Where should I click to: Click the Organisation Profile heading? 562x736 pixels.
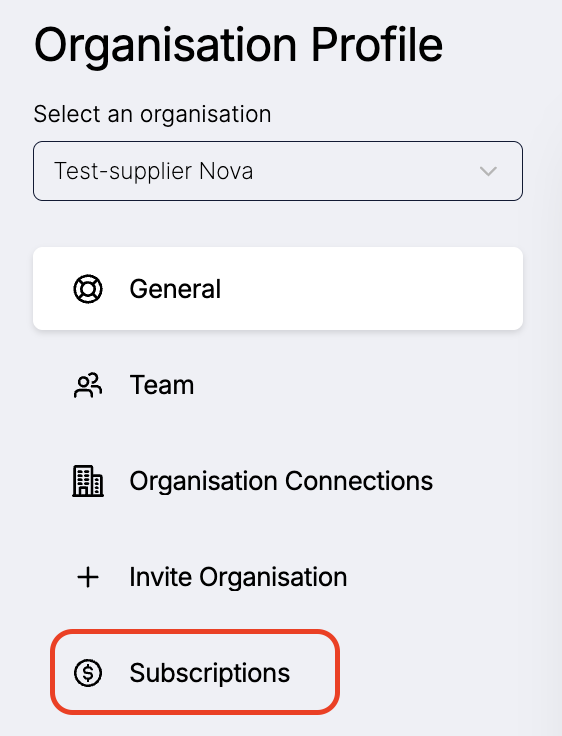click(238, 46)
